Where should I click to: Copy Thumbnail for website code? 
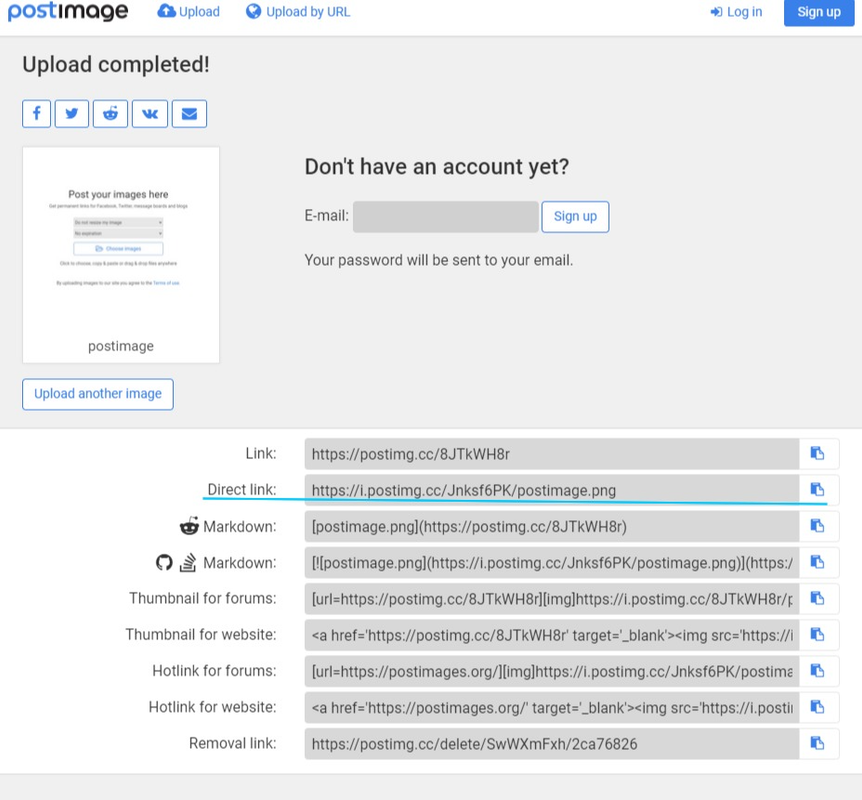click(817, 635)
